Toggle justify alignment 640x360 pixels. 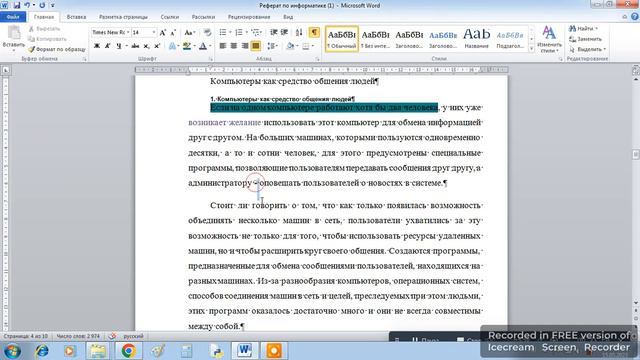(x=256, y=46)
